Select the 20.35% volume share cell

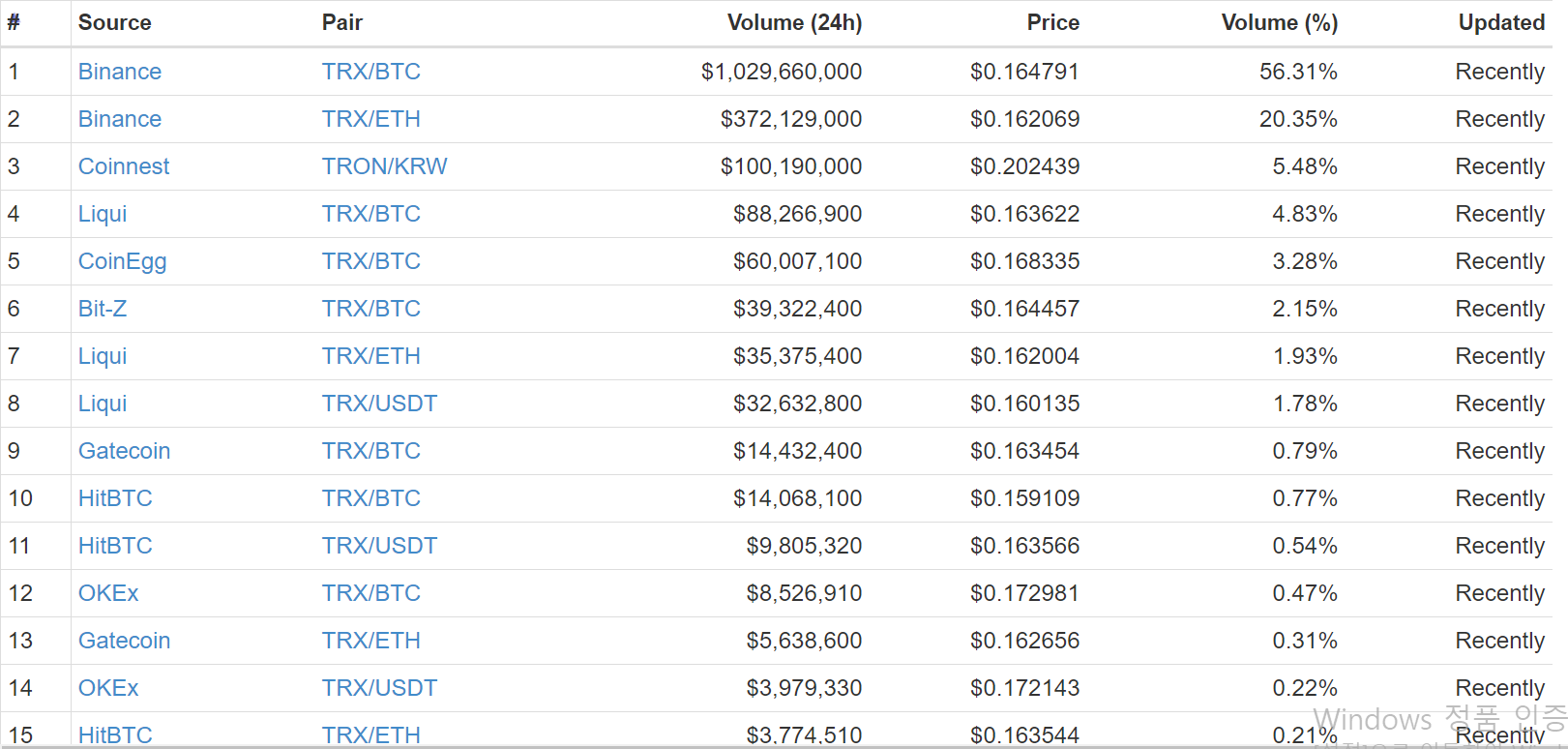[x=1298, y=119]
